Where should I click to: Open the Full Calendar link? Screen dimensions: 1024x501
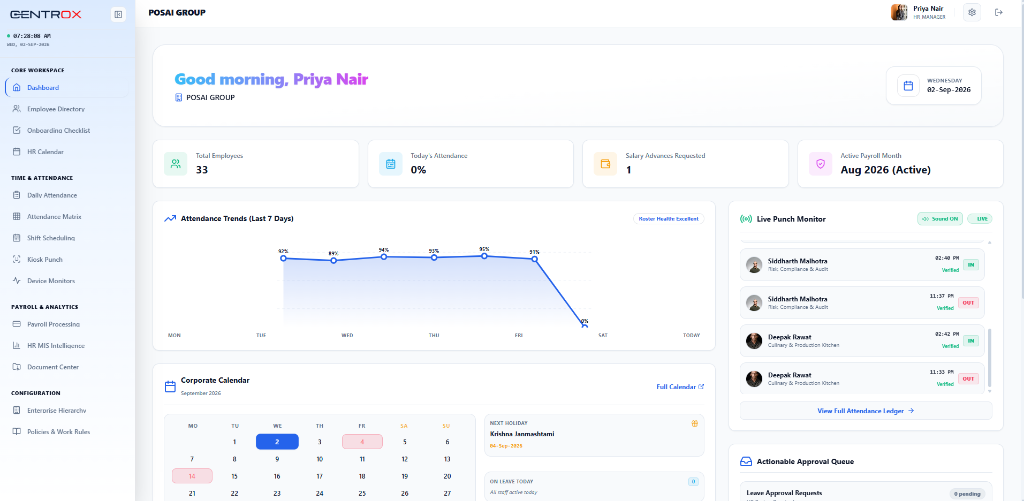680,387
